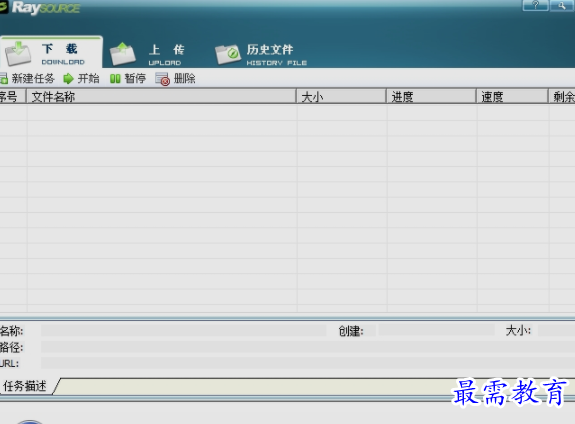Sort by 剩余 column header
The height and width of the screenshot is (424, 575).
[x=562, y=96]
